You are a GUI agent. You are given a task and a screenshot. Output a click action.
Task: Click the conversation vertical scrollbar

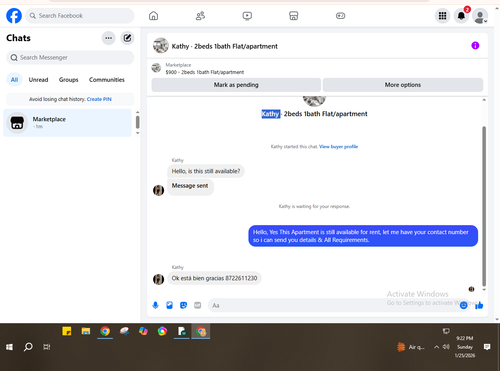pos(484,206)
